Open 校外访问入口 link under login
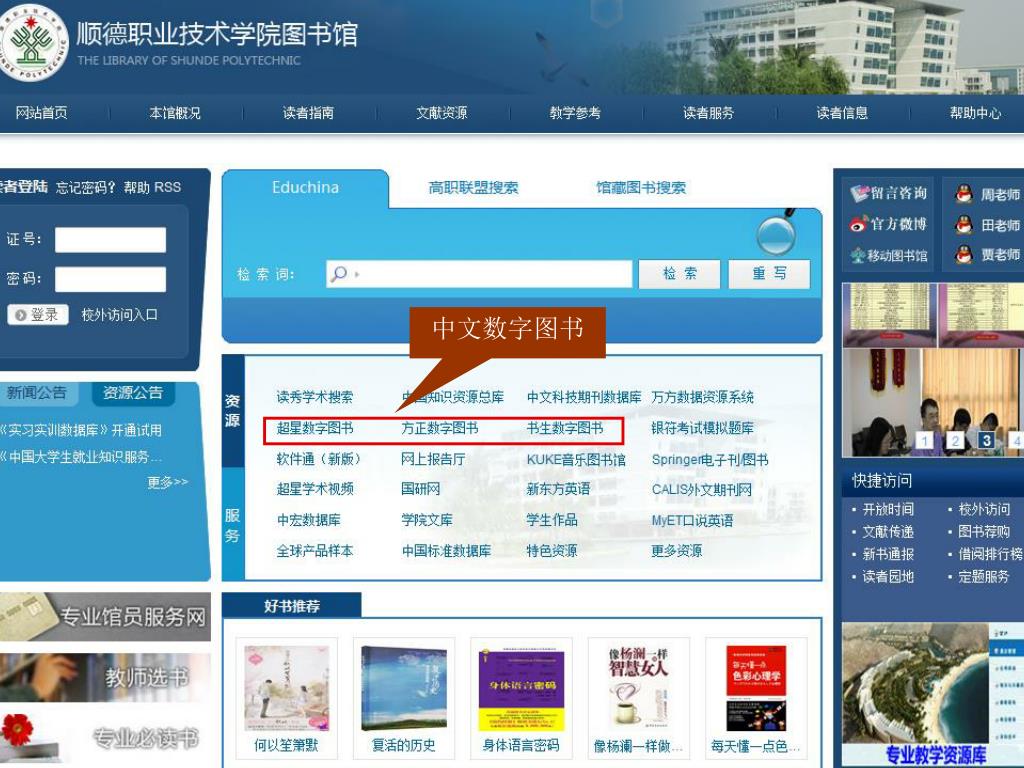Screen dimensions: 1024x768 coord(120,315)
